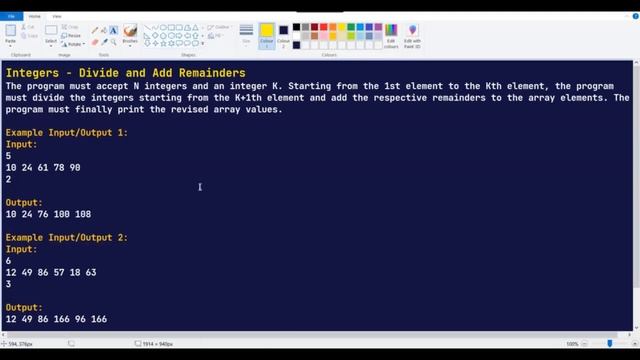Click the title 'Integers - Divide and Add Remainders'
This screenshot has height=360, width=640.
[125, 73]
